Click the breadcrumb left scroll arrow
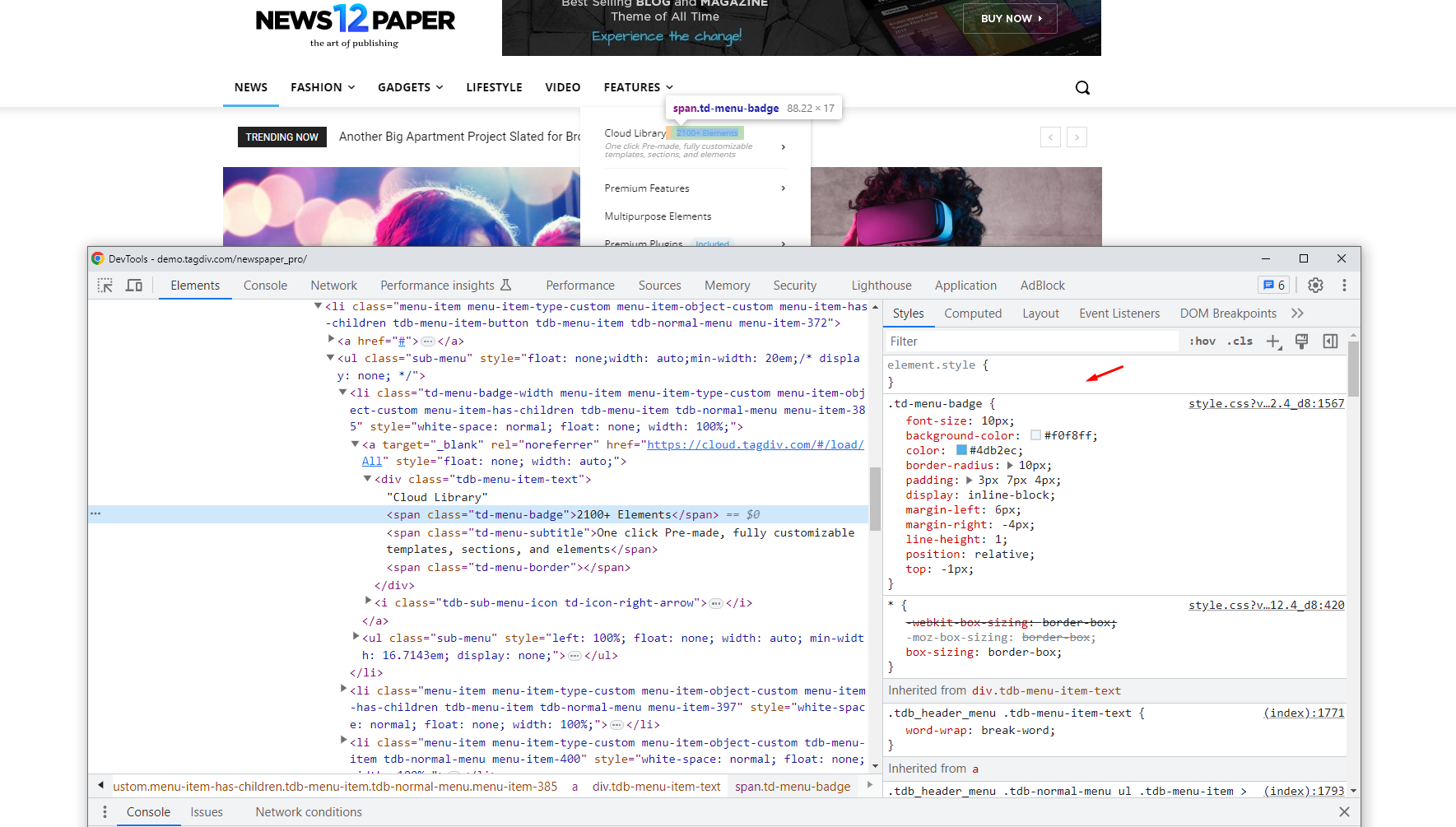This screenshot has width=1456, height=827. (100, 786)
